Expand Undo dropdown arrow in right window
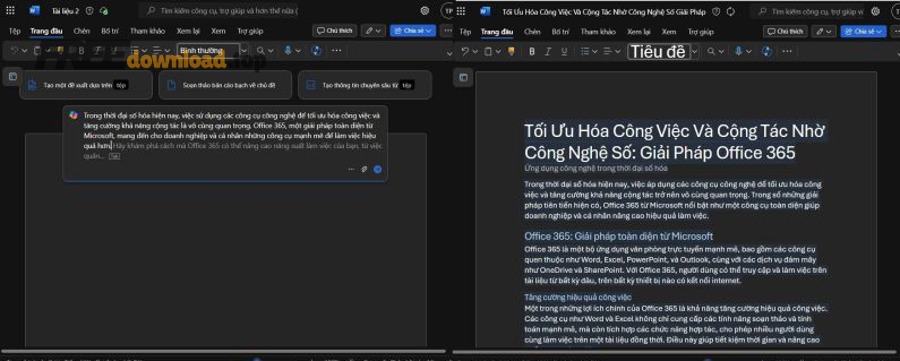The image size is (900, 361). coord(475,51)
